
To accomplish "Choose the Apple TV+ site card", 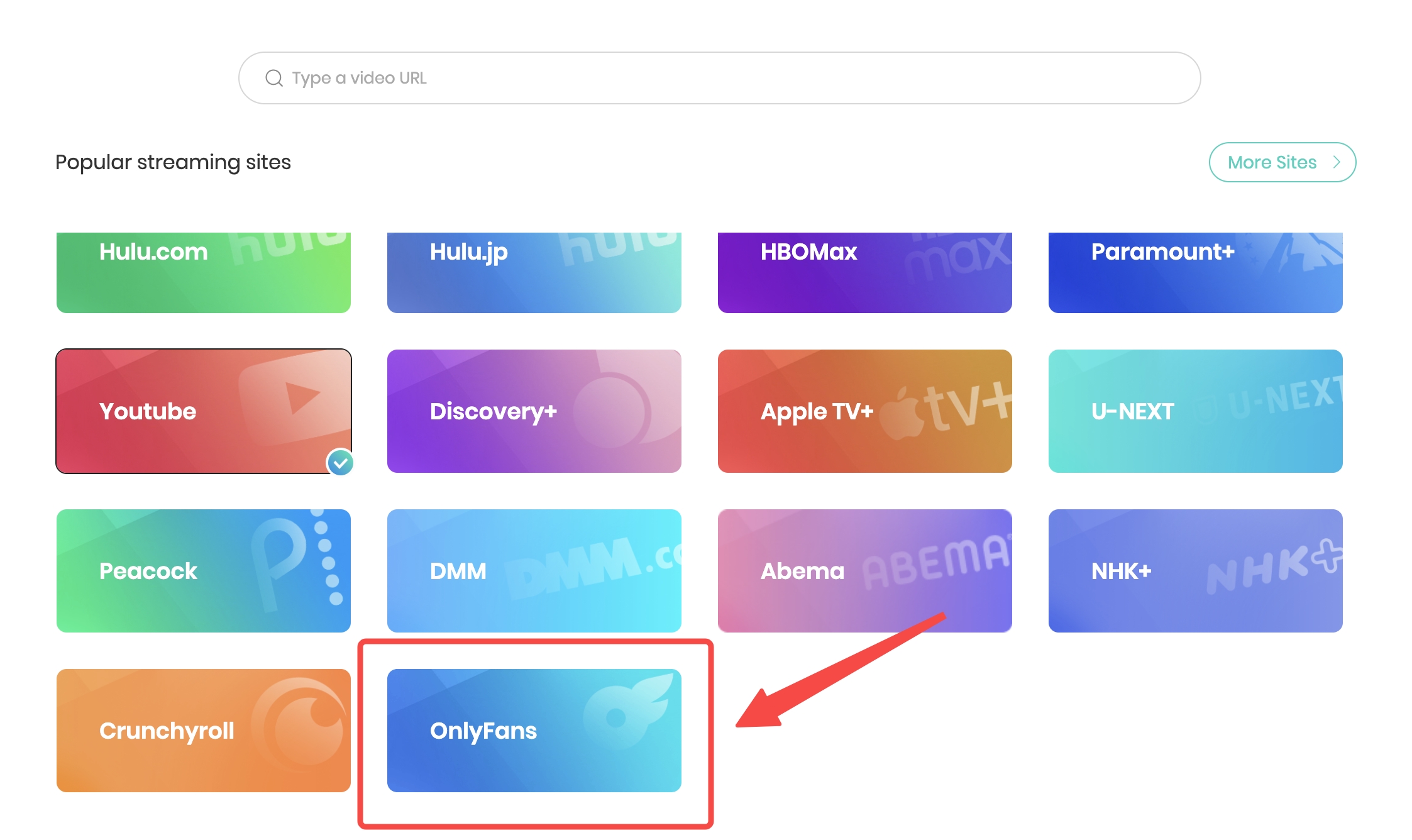I will [x=865, y=411].
